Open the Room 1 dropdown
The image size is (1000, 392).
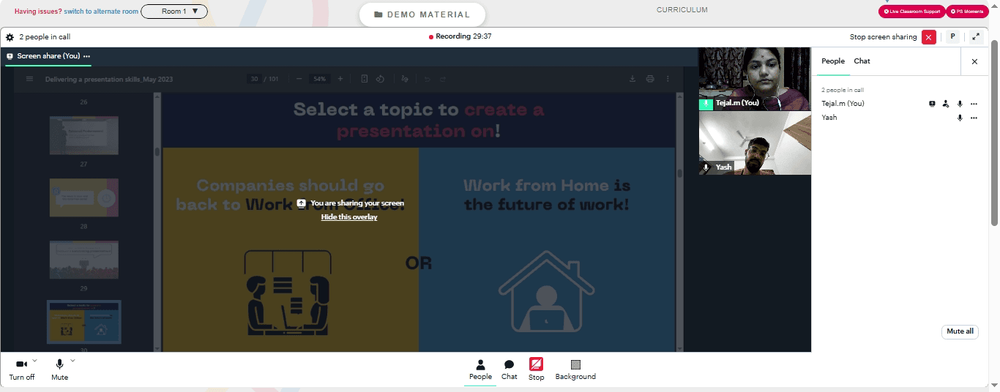click(x=174, y=11)
